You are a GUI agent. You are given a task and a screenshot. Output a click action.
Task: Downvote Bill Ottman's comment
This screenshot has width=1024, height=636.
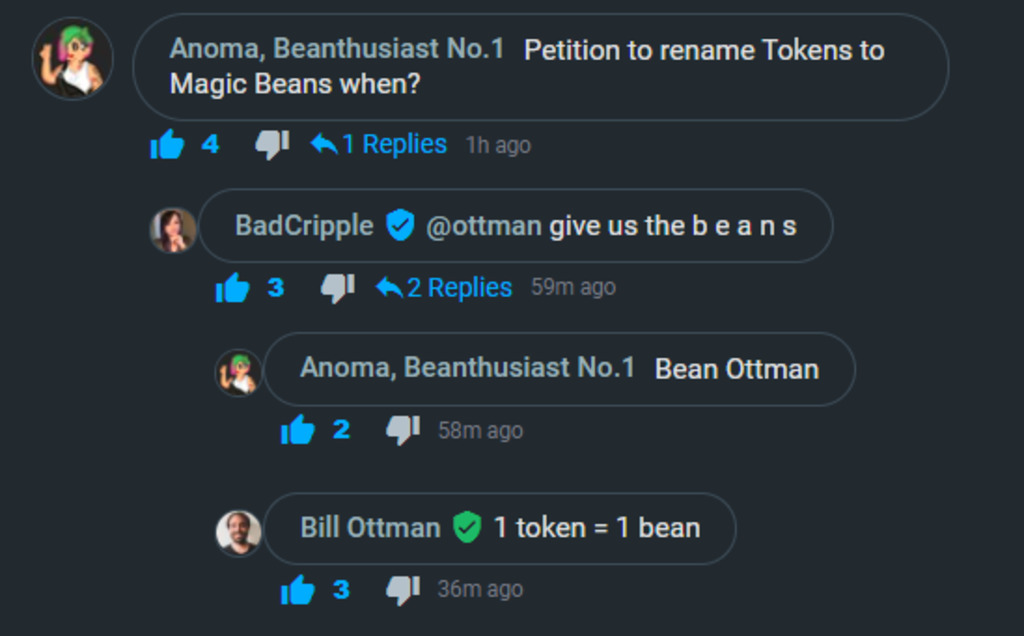tap(403, 590)
